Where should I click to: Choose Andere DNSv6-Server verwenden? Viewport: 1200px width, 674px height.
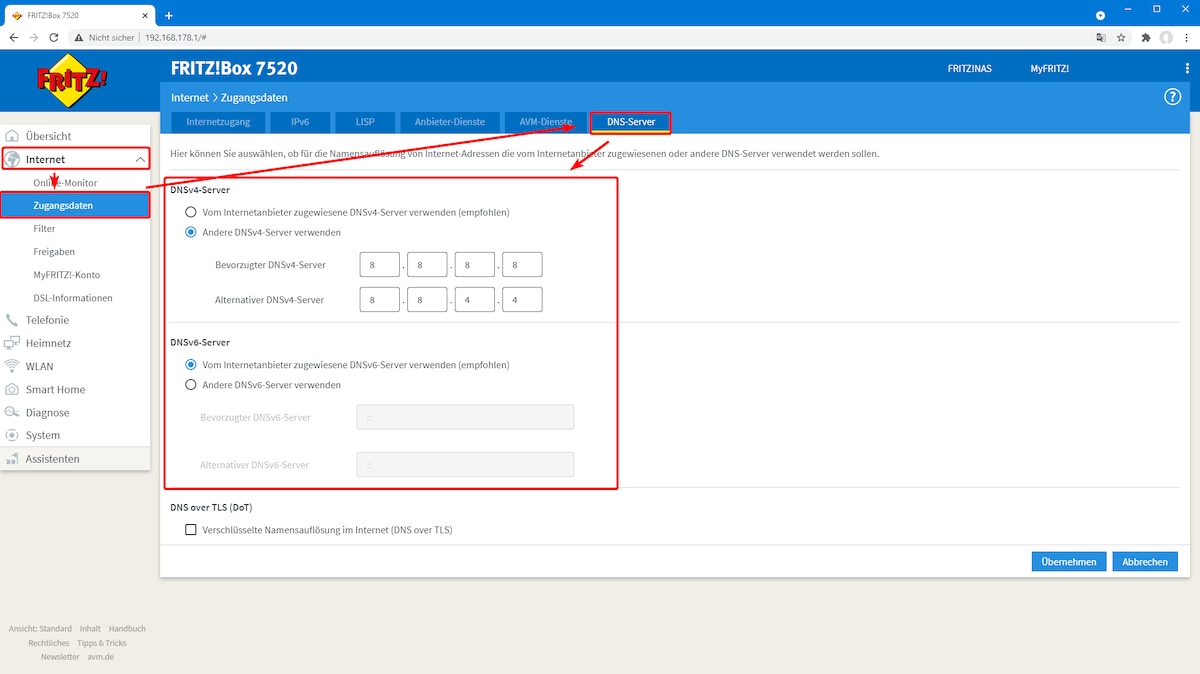coord(190,384)
